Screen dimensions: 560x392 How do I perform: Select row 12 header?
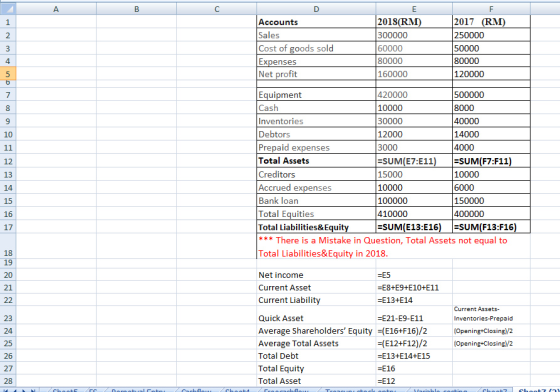pos(8,161)
